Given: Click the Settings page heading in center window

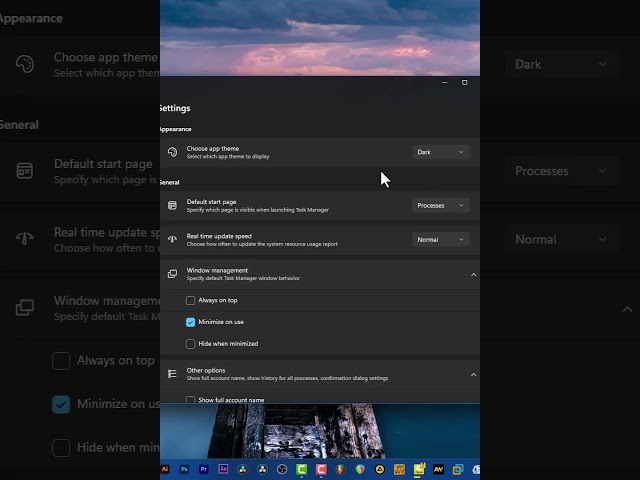Looking at the screenshot, I should tap(176, 108).
